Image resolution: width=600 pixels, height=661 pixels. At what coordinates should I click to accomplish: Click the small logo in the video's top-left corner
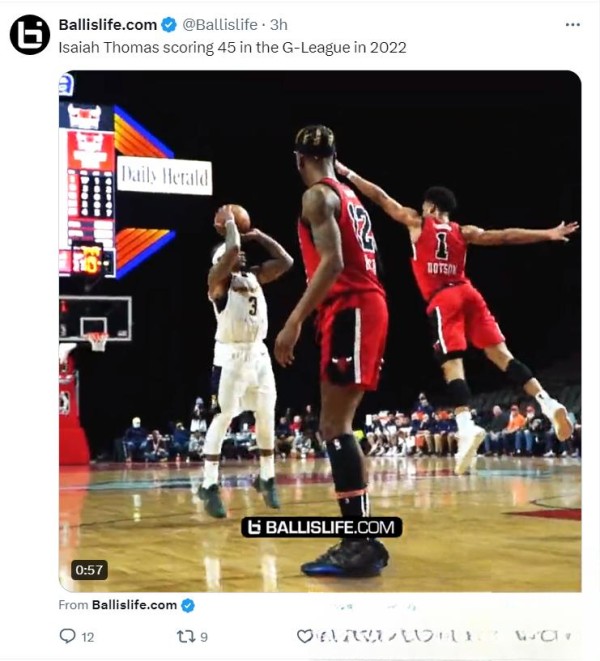[x=66, y=85]
